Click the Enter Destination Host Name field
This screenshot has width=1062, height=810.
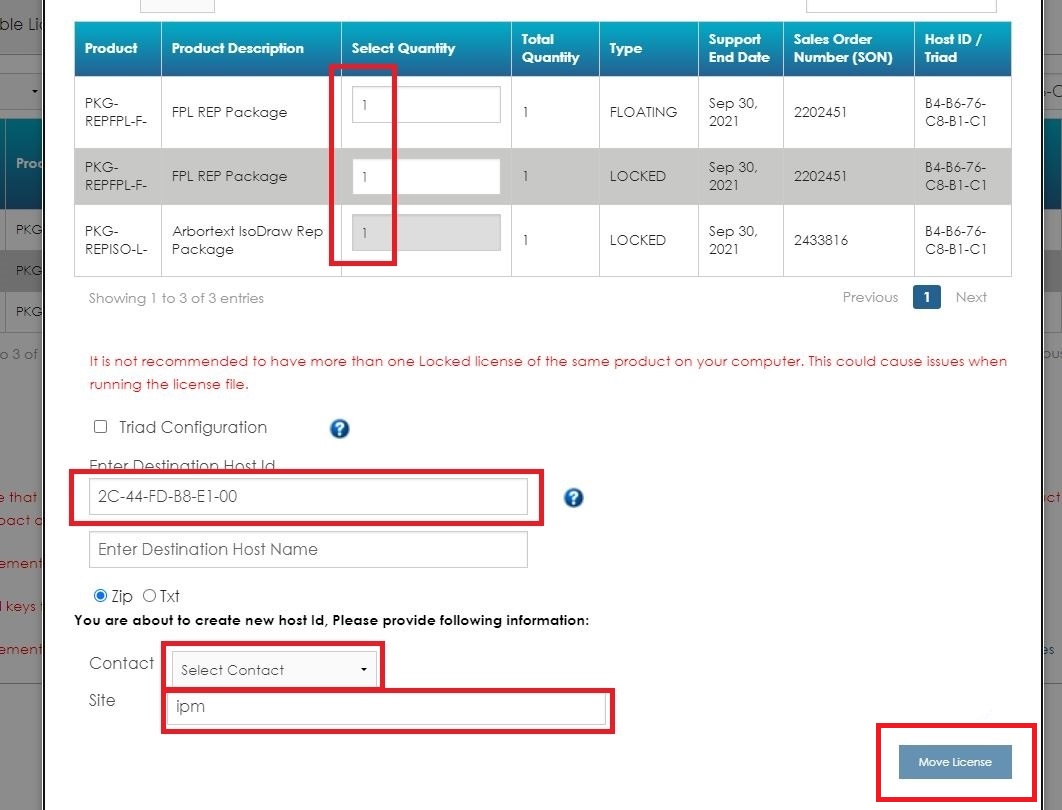pos(308,549)
